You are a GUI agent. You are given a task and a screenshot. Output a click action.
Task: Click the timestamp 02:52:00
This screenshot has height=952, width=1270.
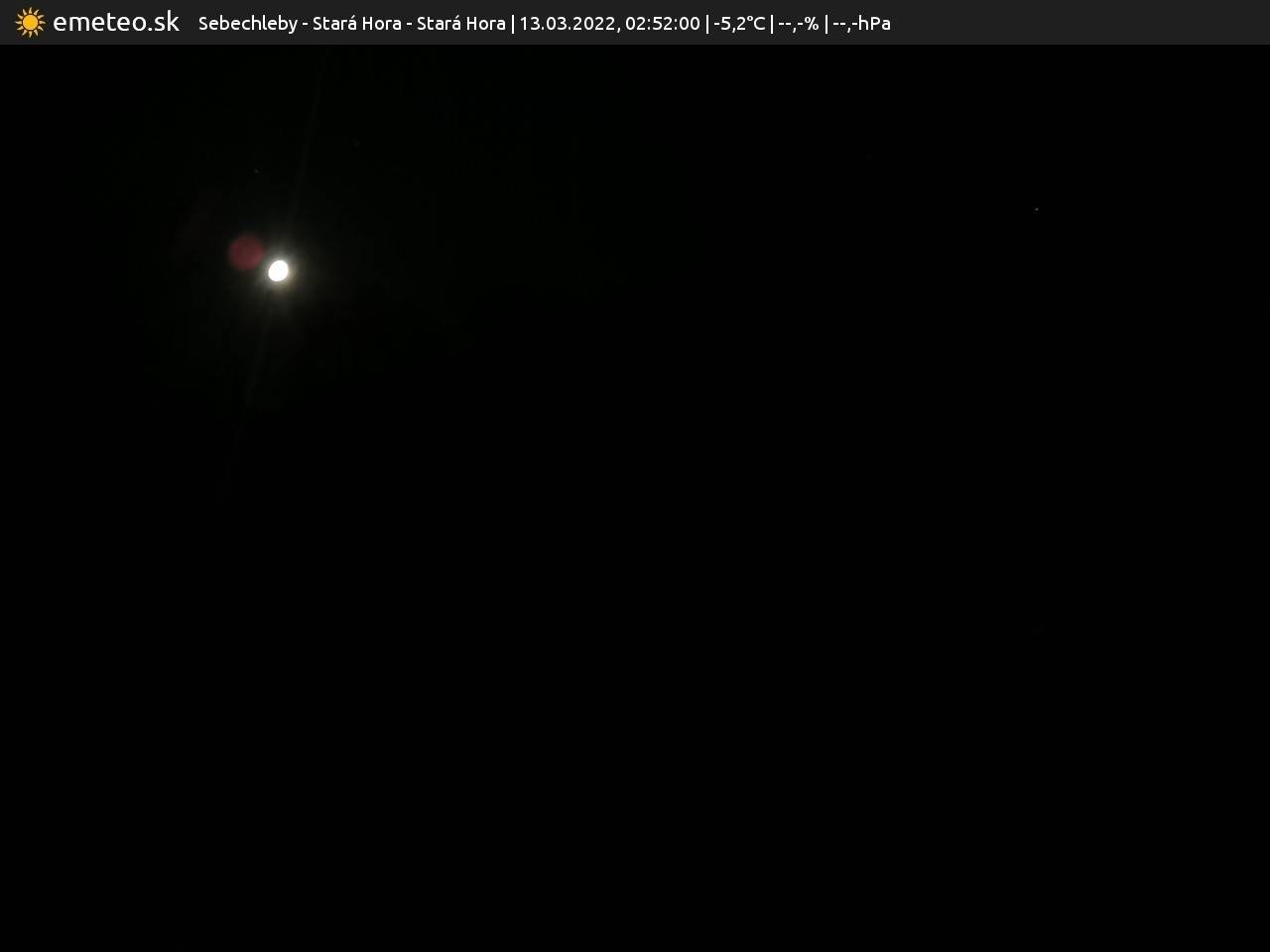tap(662, 23)
